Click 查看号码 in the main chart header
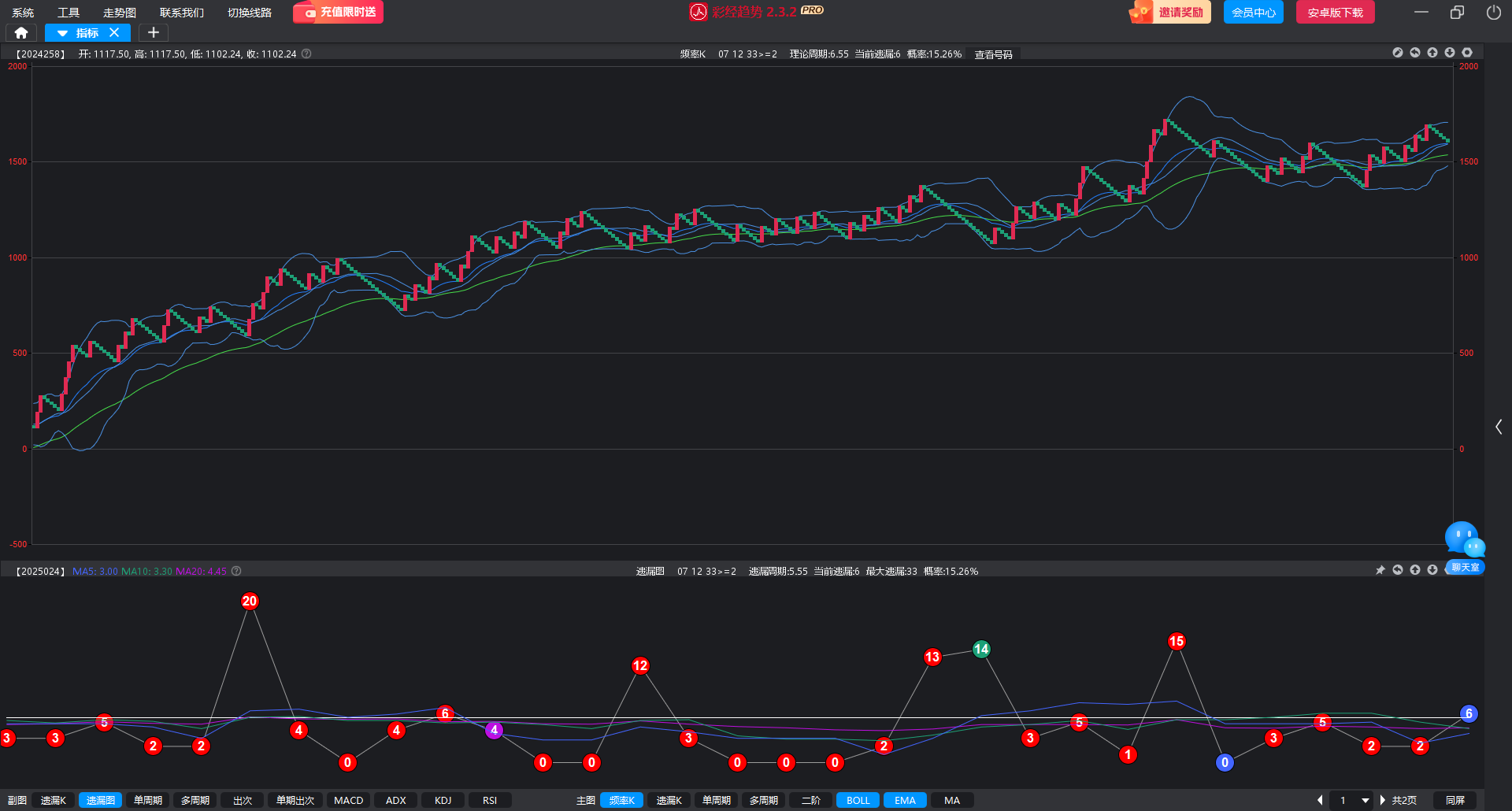 pyautogui.click(x=994, y=54)
